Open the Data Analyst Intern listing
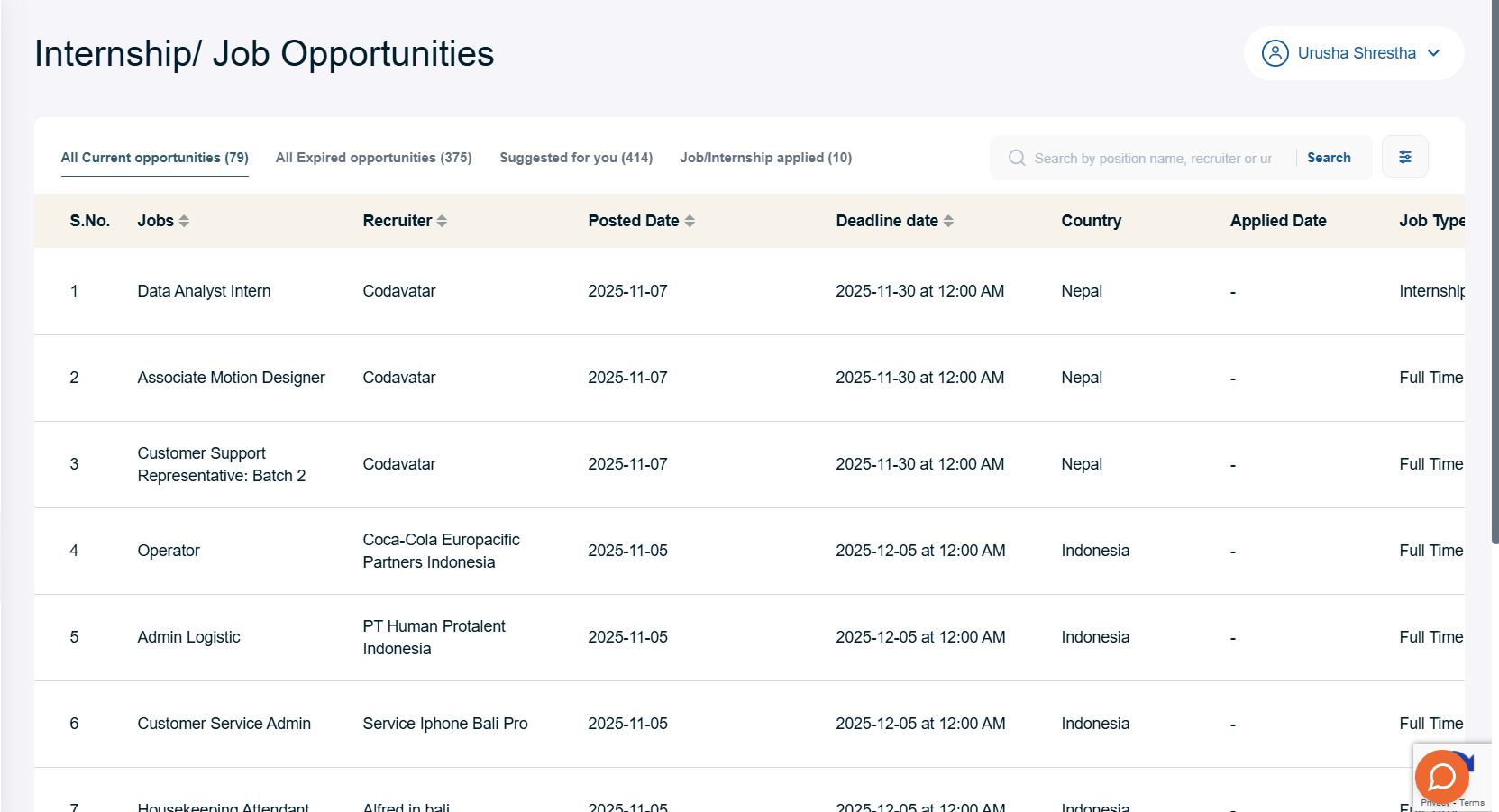1499x812 pixels. click(204, 291)
